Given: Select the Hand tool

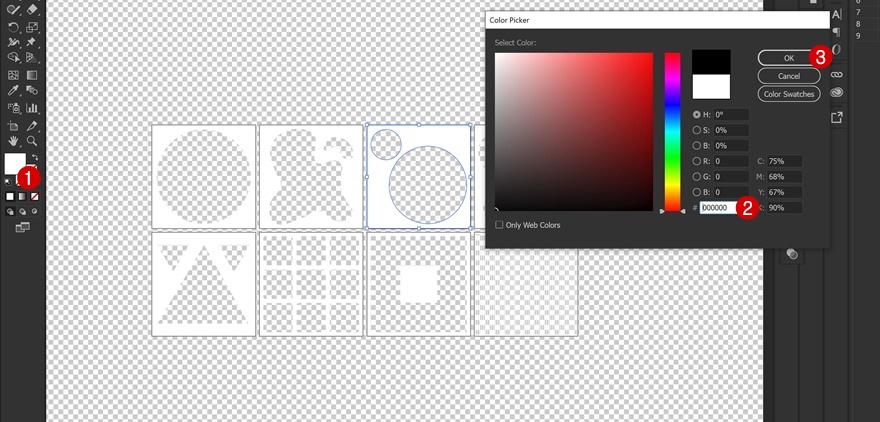Looking at the screenshot, I should tap(13, 141).
